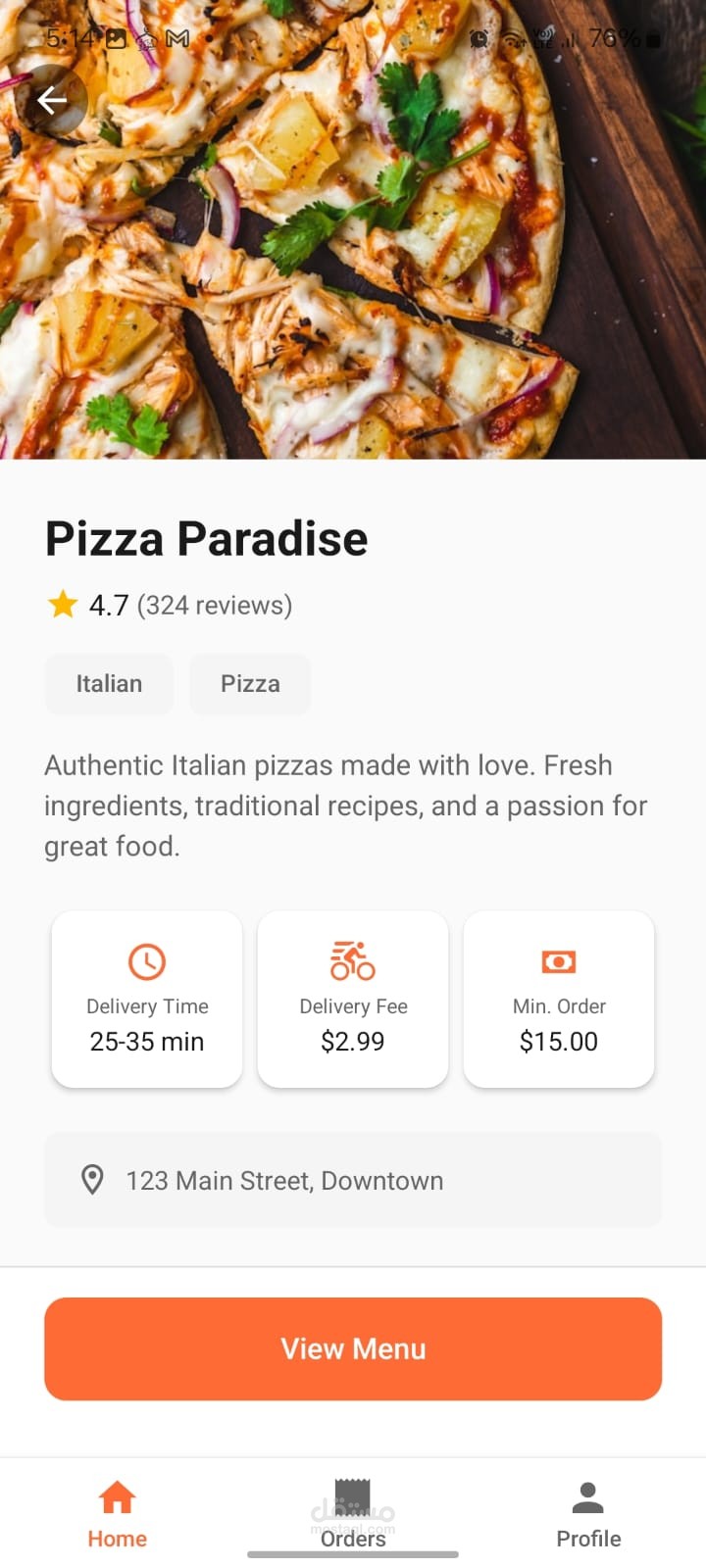The width and height of the screenshot is (706, 1568).
Task: Open the Orders tab
Action: (x=353, y=1514)
